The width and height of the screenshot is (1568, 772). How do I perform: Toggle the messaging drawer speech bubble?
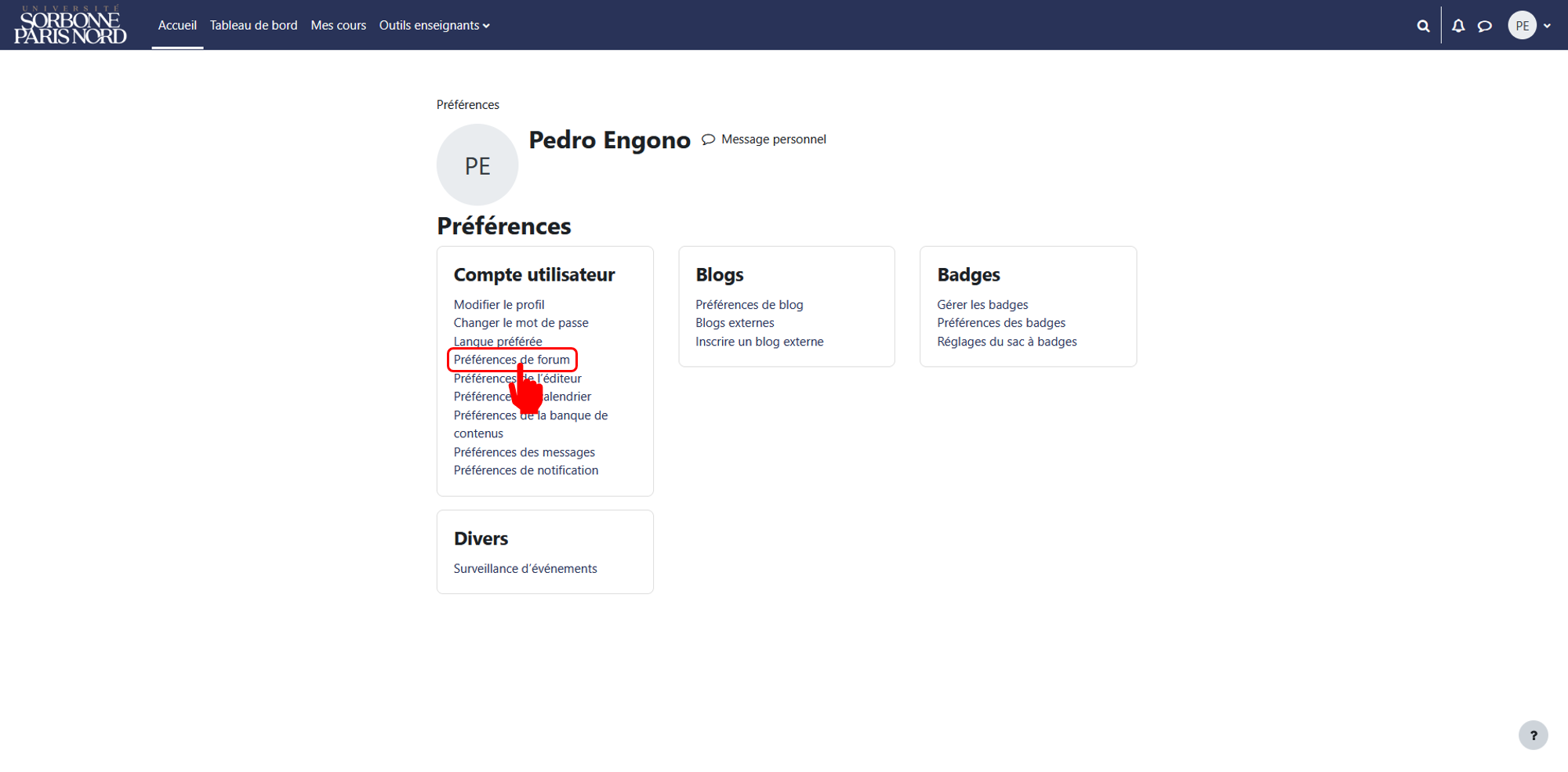pos(1485,26)
